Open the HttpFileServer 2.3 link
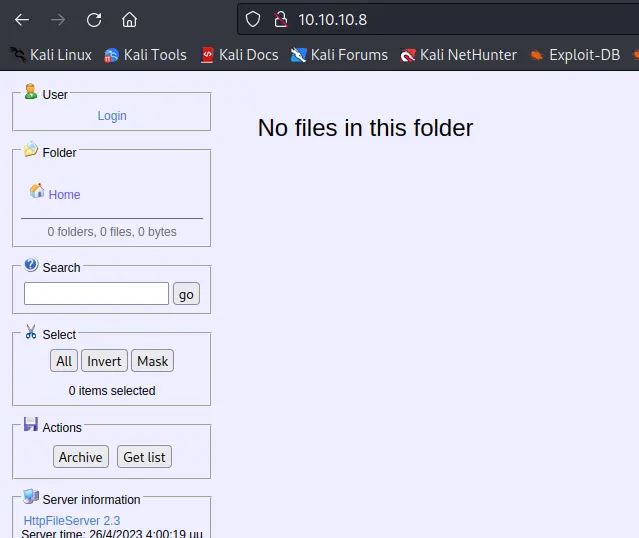The image size is (639, 538). pyautogui.click(x=72, y=520)
